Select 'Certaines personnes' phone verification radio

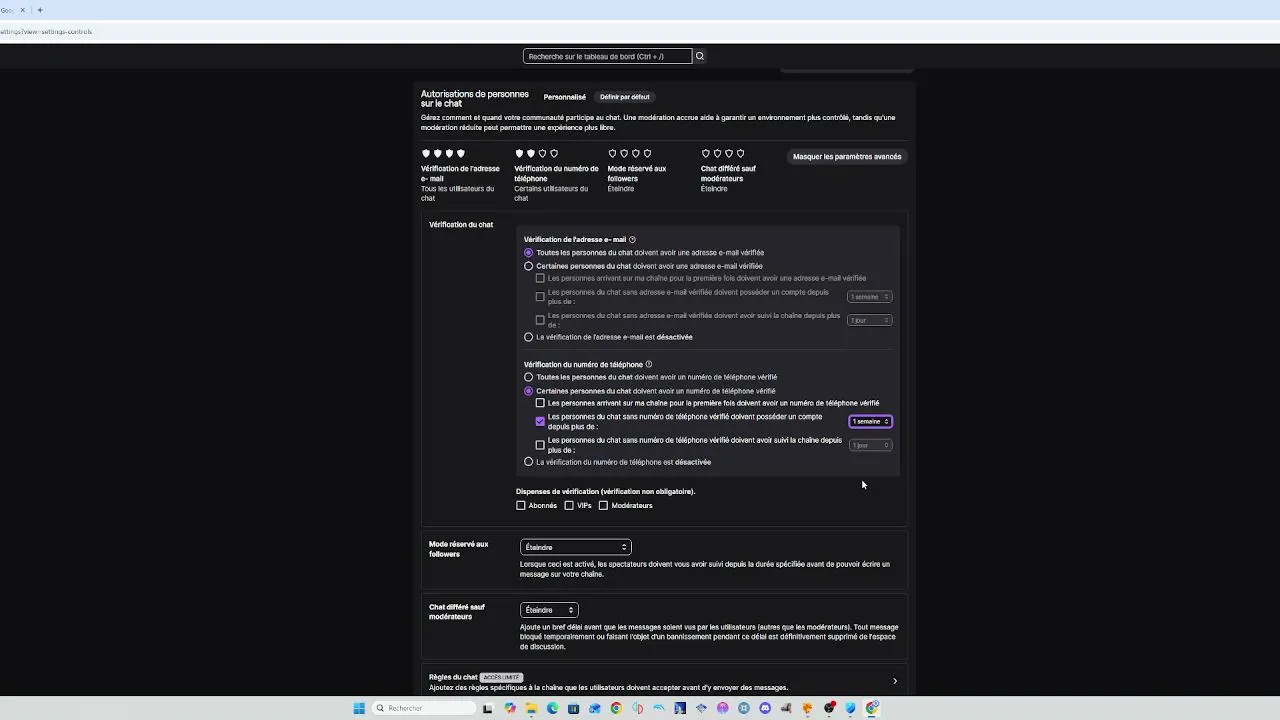[x=529, y=391]
